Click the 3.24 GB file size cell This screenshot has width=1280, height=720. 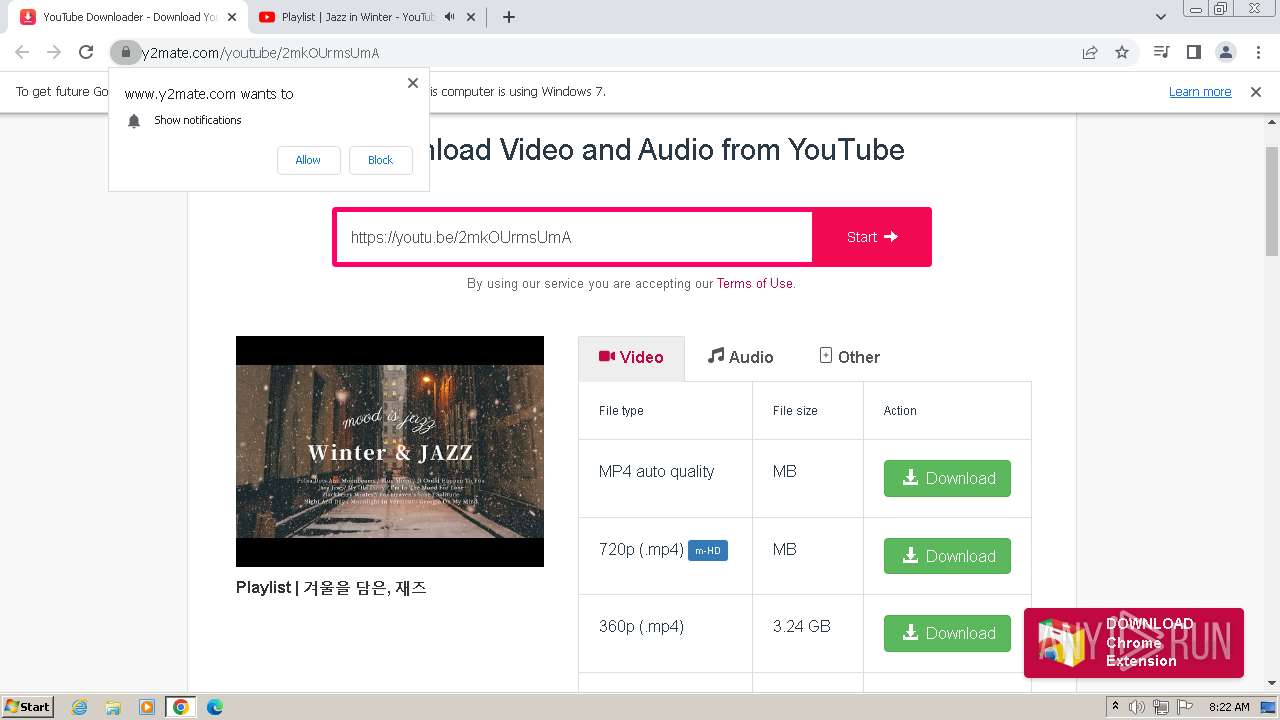tap(808, 633)
